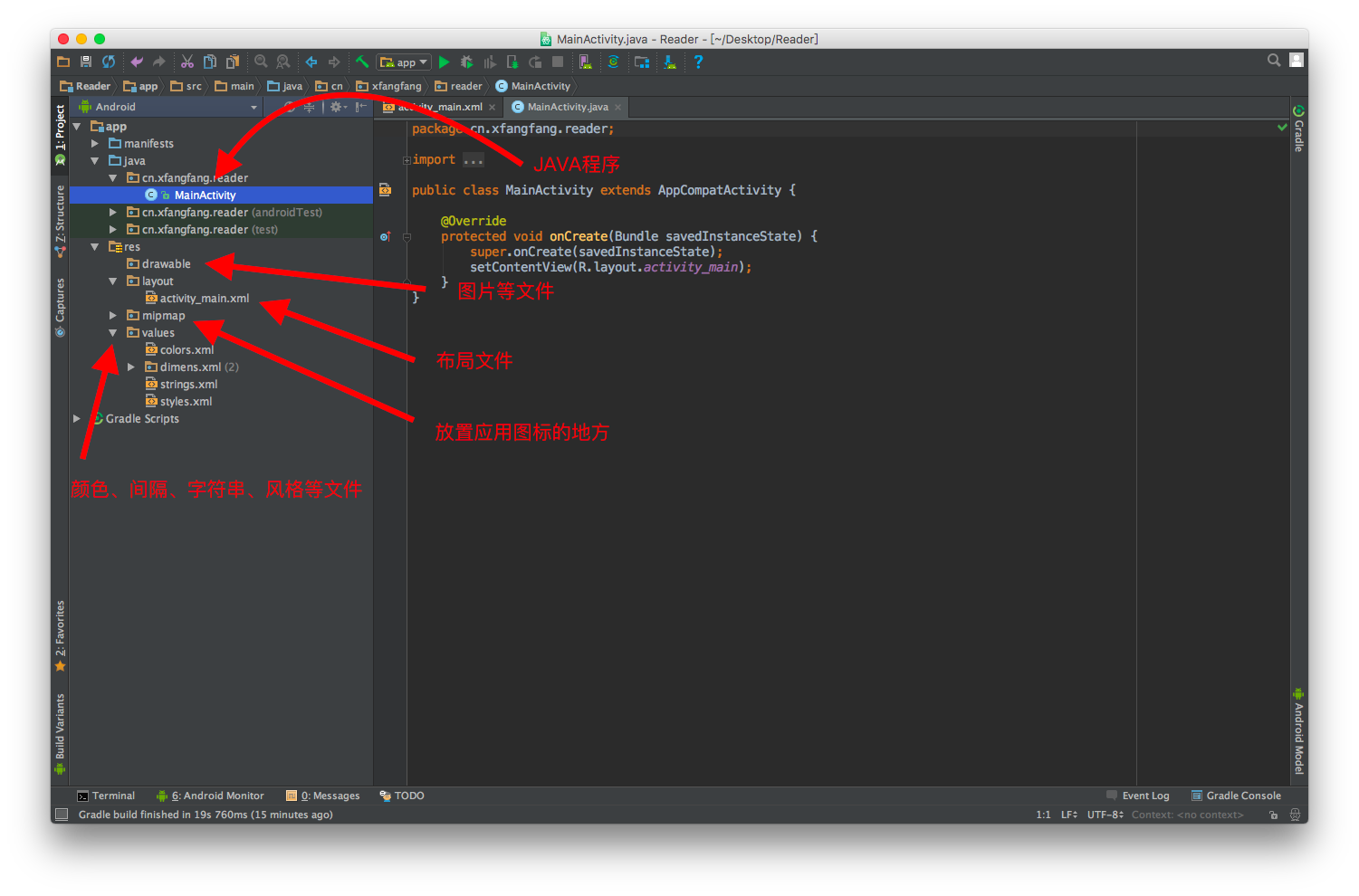
Task: Click the Copy toolbar icon
Action: (210, 62)
